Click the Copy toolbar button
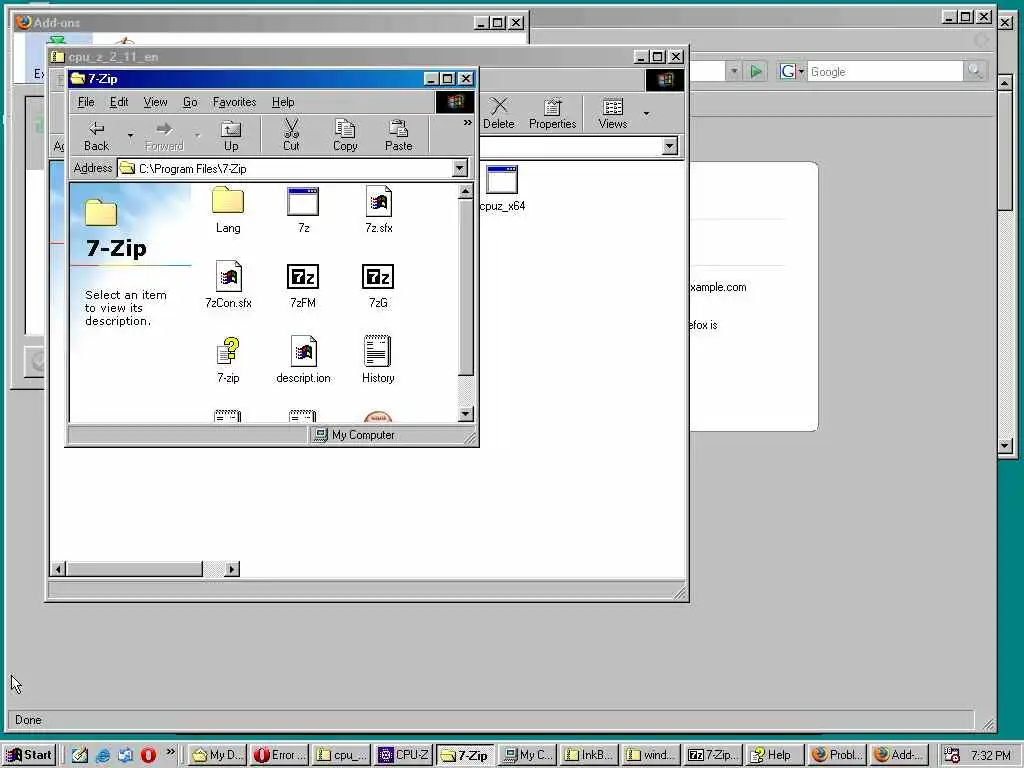The image size is (1024, 768). coord(345,136)
